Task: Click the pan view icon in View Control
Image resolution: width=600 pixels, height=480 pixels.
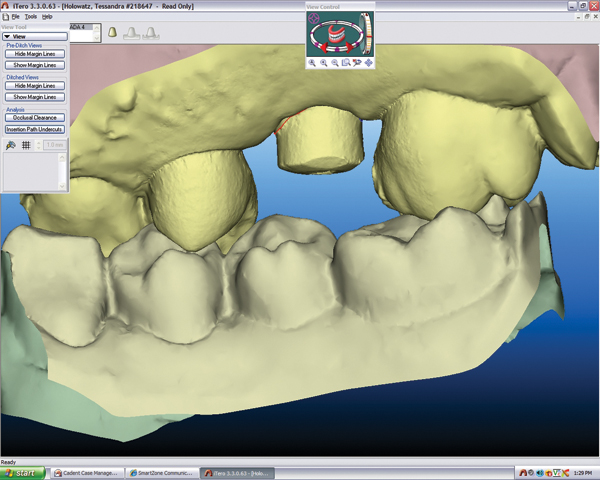Action: (x=369, y=62)
